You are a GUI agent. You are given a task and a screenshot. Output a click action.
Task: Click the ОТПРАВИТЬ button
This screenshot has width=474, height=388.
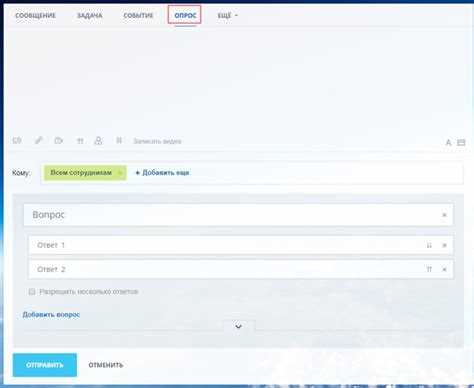pos(45,365)
